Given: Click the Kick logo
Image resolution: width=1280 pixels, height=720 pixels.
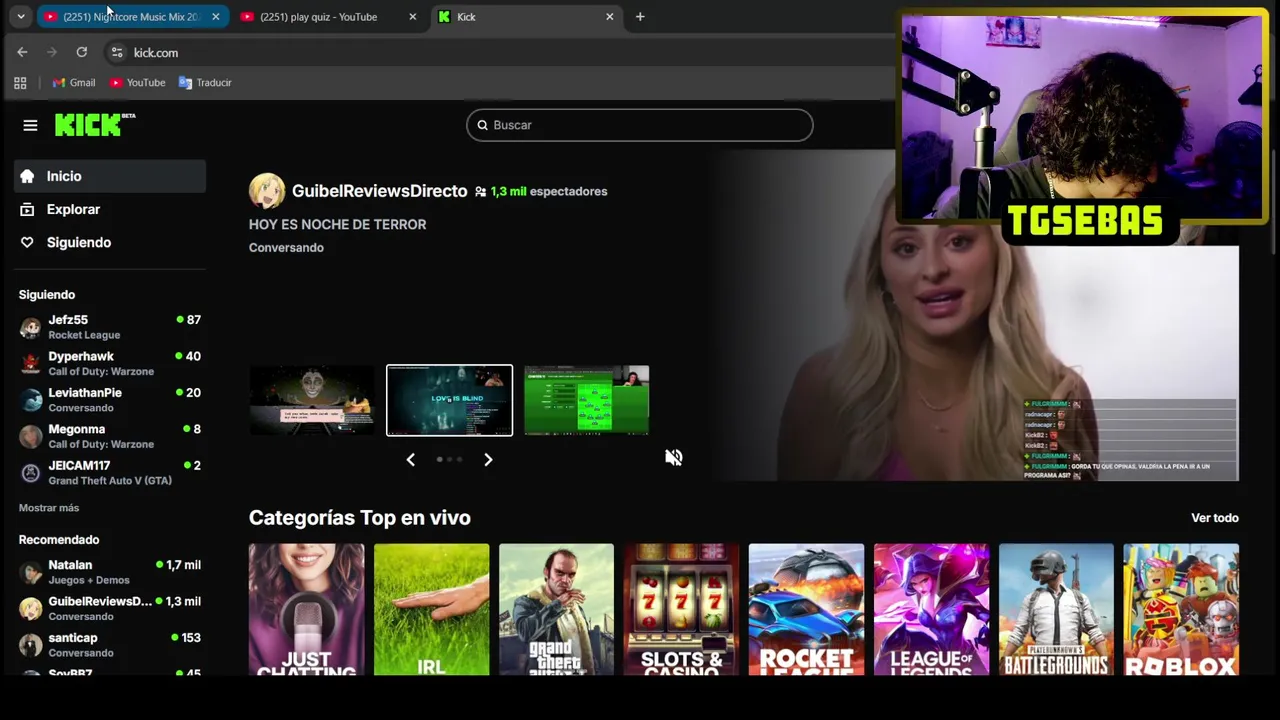Looking at the screenshot, I should pyautogui.click(x=95, y=124).
